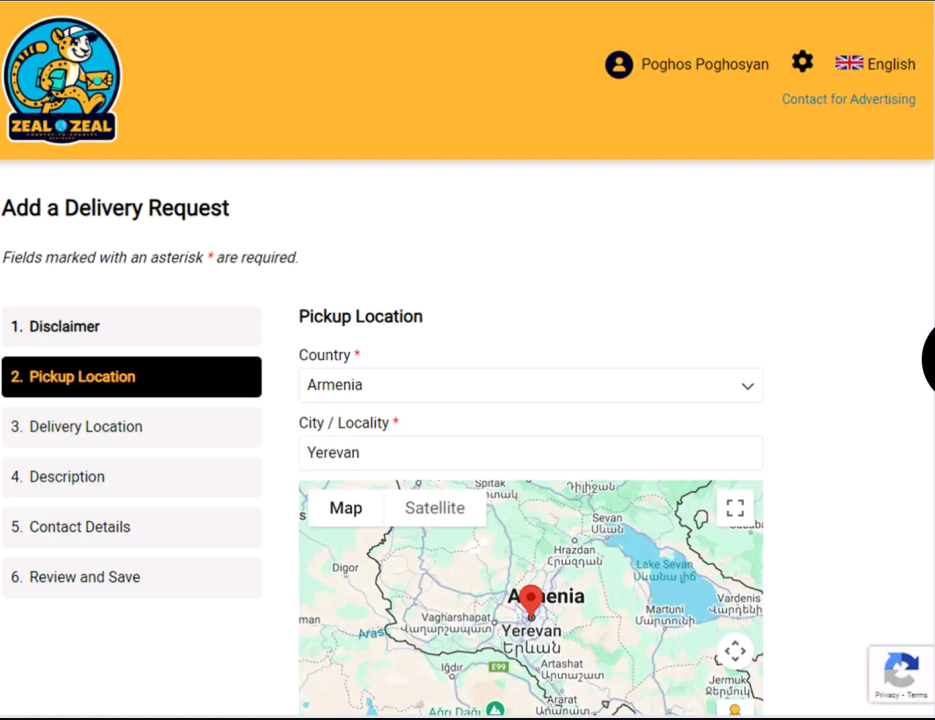Image resolution: width=935 pixels, height=720 pixels.
Task: Open settings via the gear icon
Action: (802, 61)
